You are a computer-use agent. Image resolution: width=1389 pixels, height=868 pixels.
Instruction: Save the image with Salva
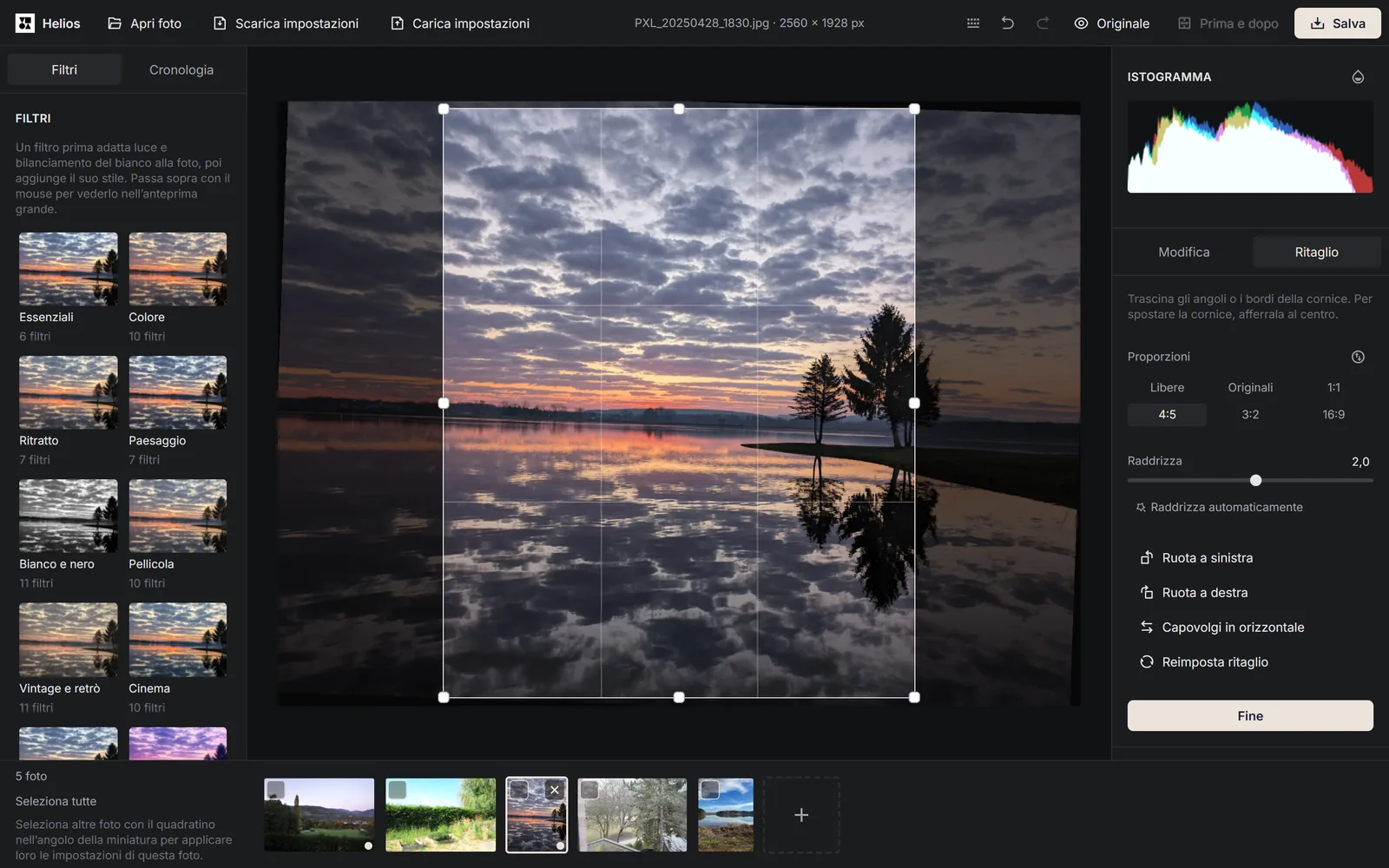(x=1337, y=23)
